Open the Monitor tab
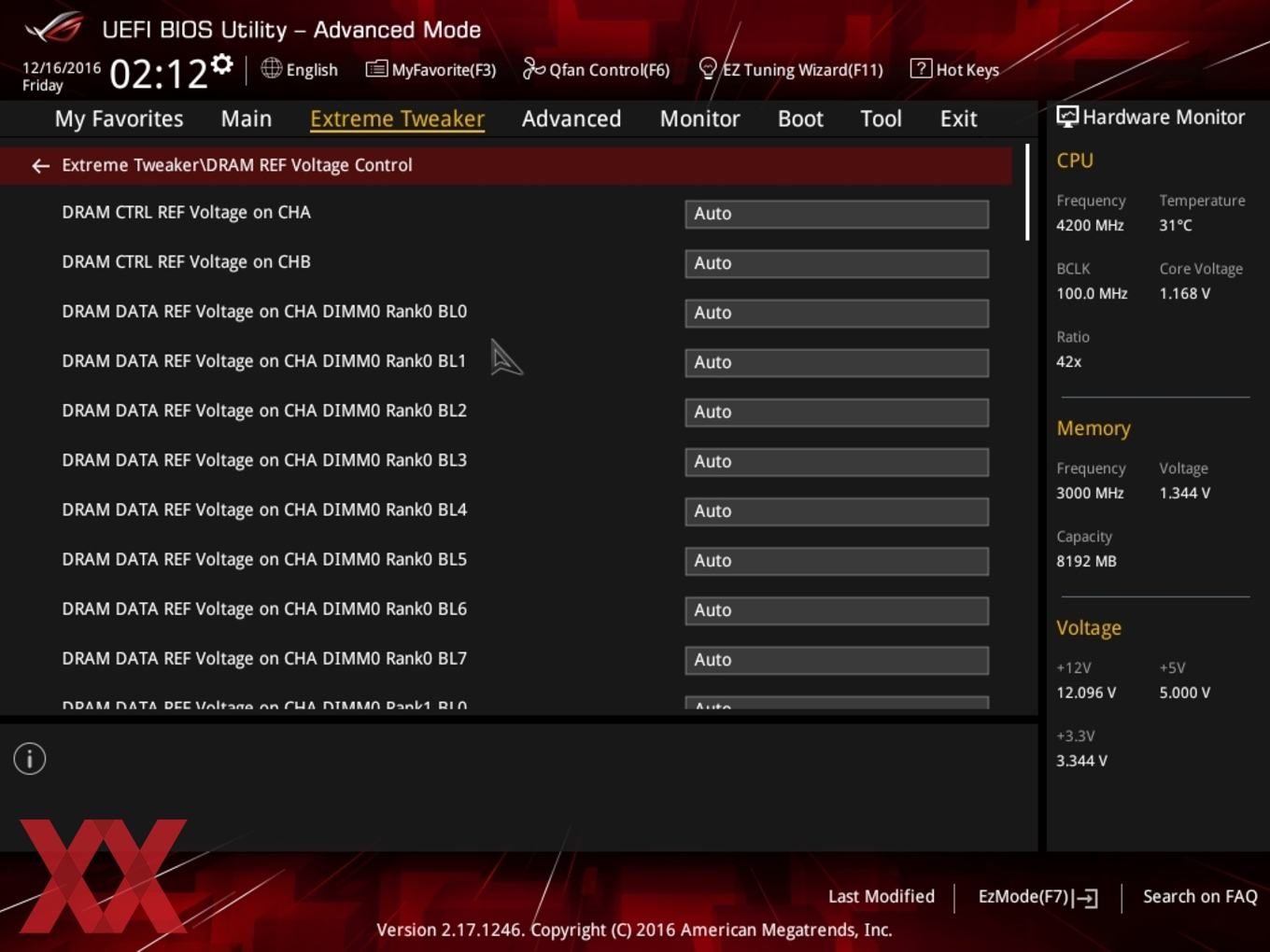This screenshot has height=952, width=1270. coord(700,119)
